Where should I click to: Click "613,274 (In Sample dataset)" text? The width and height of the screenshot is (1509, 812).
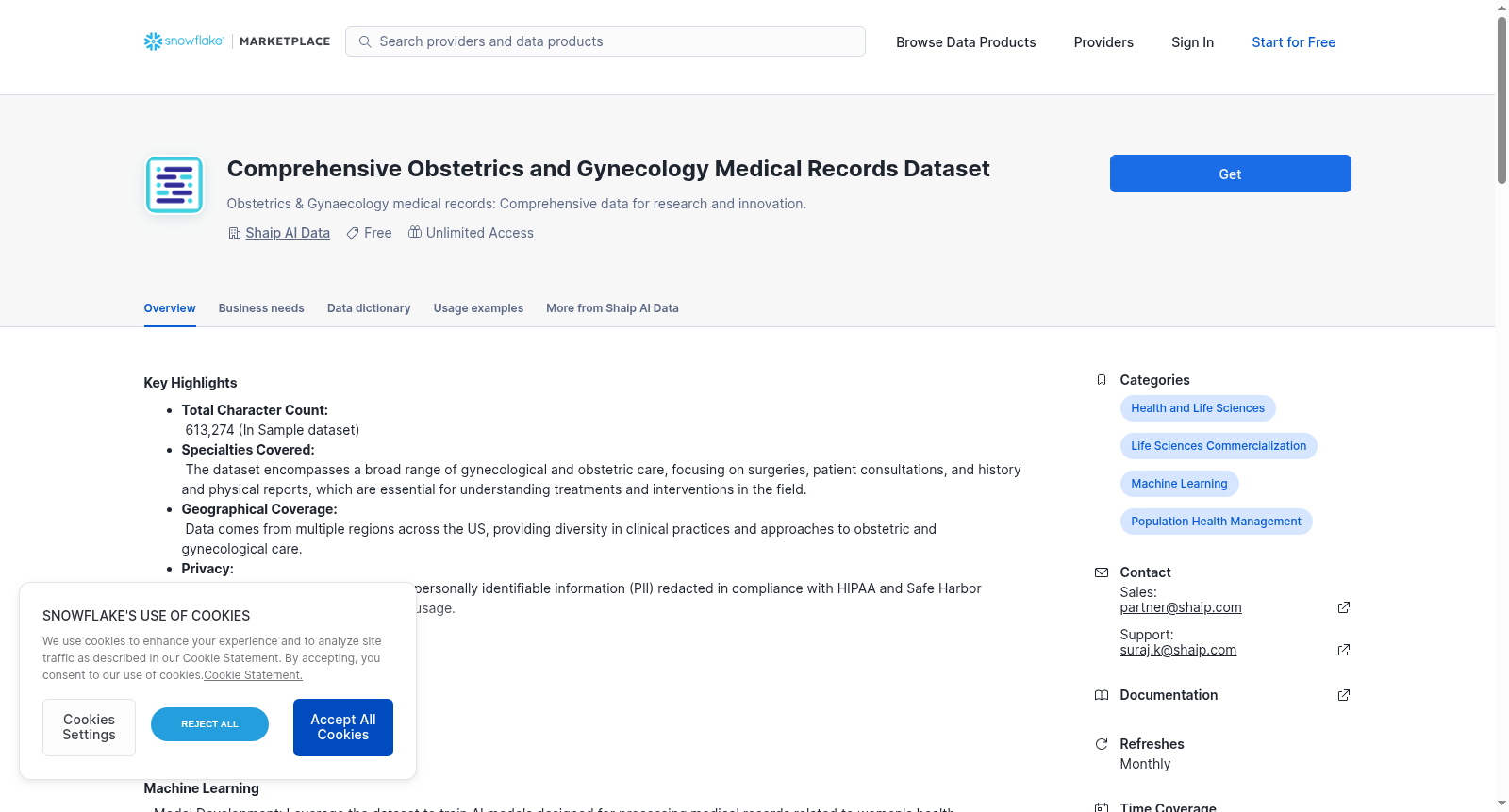tap(273, 430)
